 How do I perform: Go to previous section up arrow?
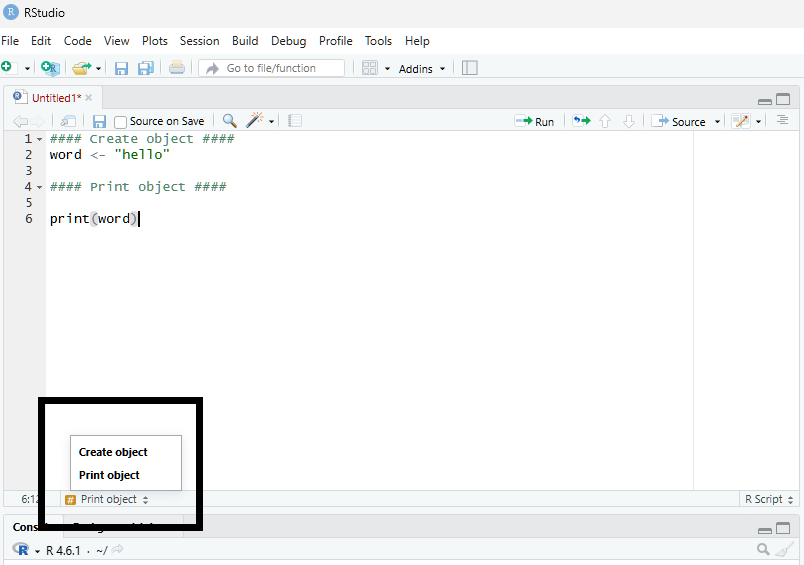(605, 122)
